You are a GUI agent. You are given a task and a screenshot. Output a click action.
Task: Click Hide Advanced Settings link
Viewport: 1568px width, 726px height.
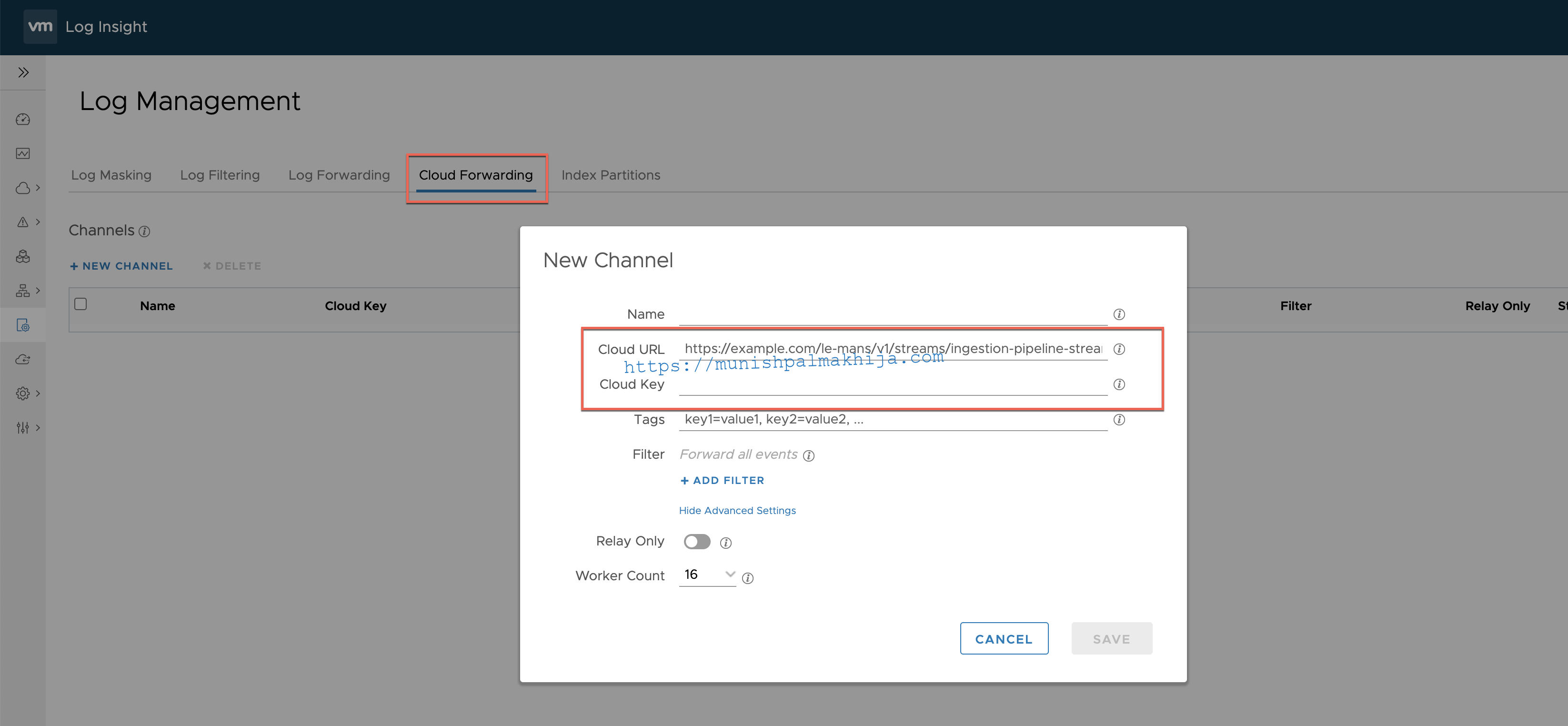click(737, 511)
